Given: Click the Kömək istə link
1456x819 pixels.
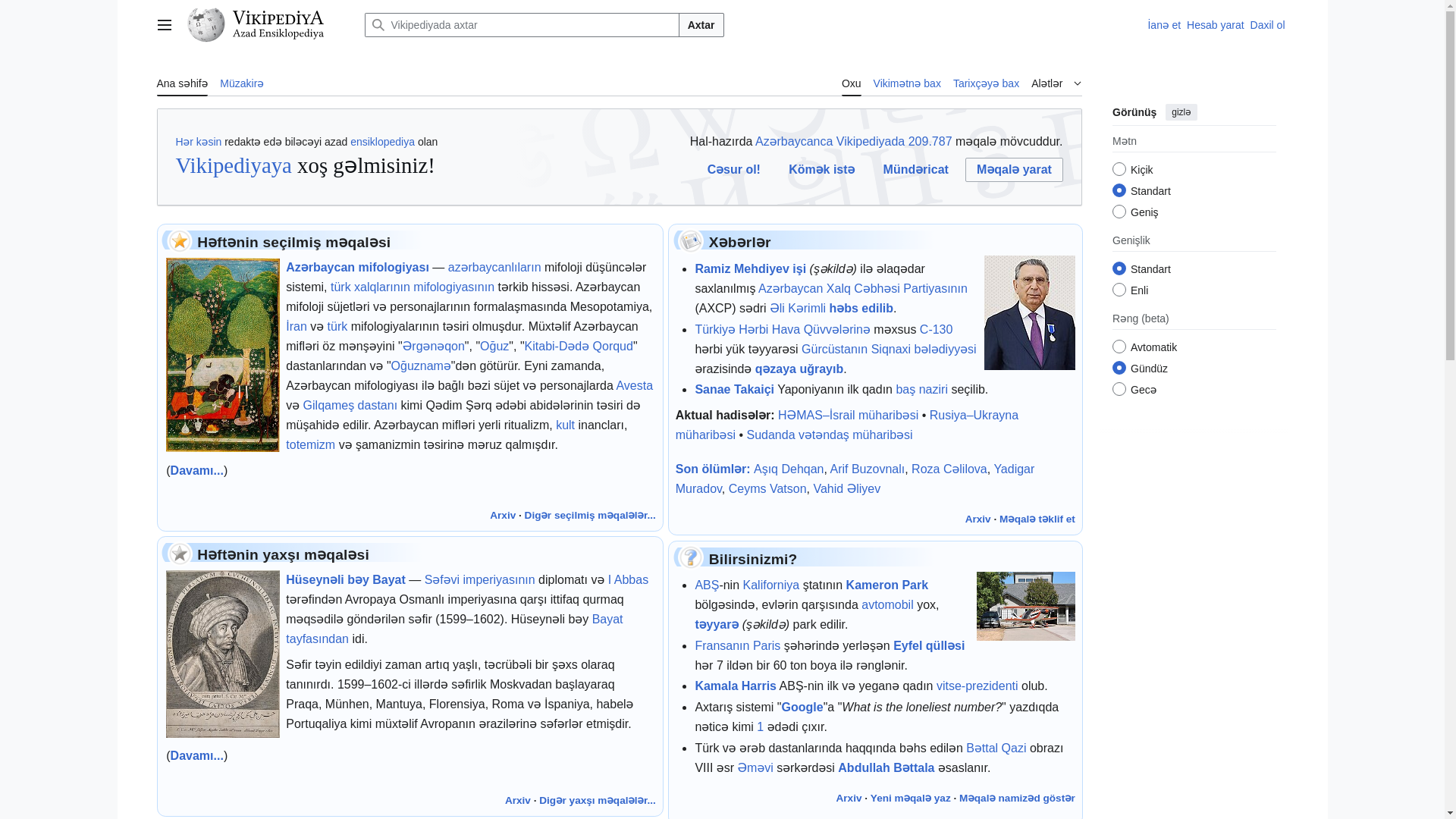Looking at the screenshot, I should [x=821, y=170].
